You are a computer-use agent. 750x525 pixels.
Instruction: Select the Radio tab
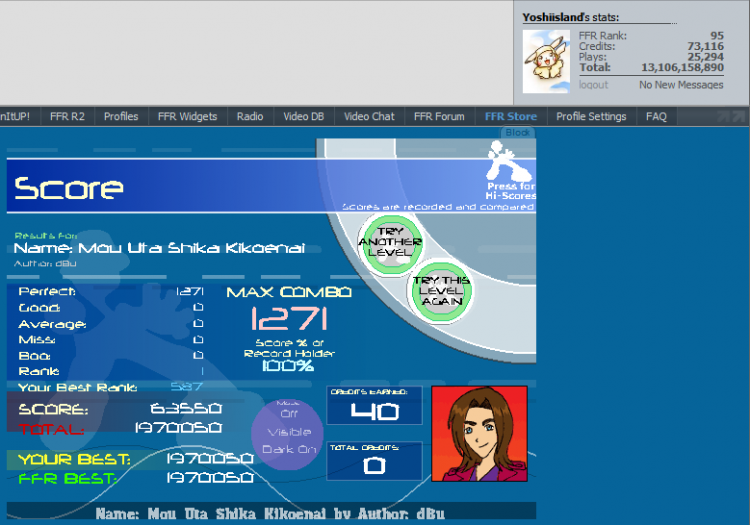pos(250,116)
